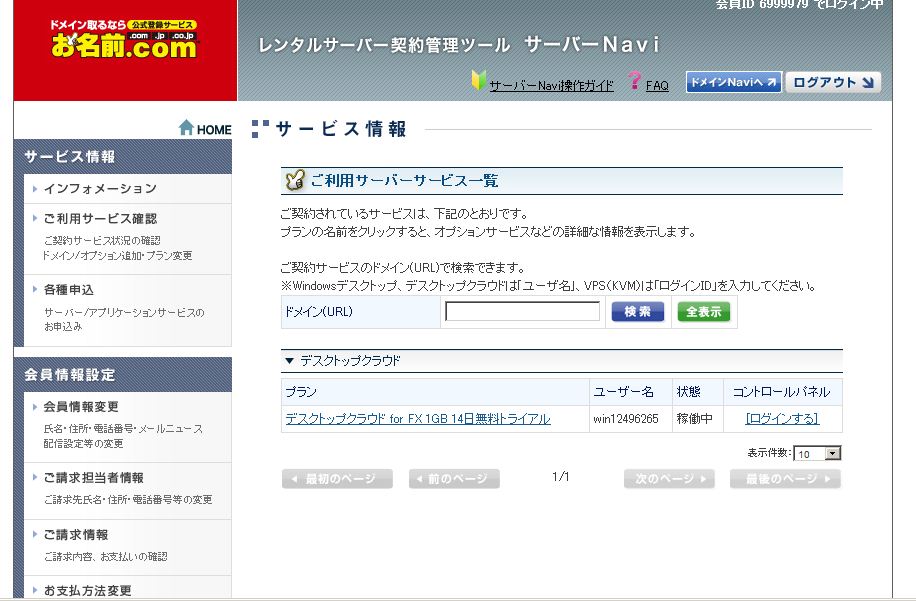This screenshot has height=601, width=916.
Task: Click the ご利用サーバーサービス一覧 heading icon
Action: click(x=295, y=180)
